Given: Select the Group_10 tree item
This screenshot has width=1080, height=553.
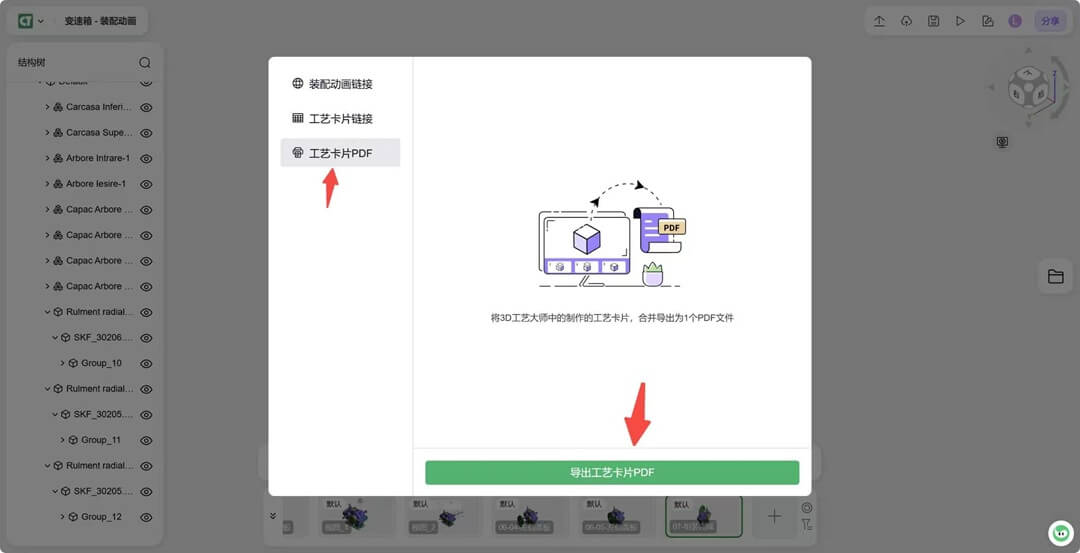Looking at the screenshot, I should point(101,363).
